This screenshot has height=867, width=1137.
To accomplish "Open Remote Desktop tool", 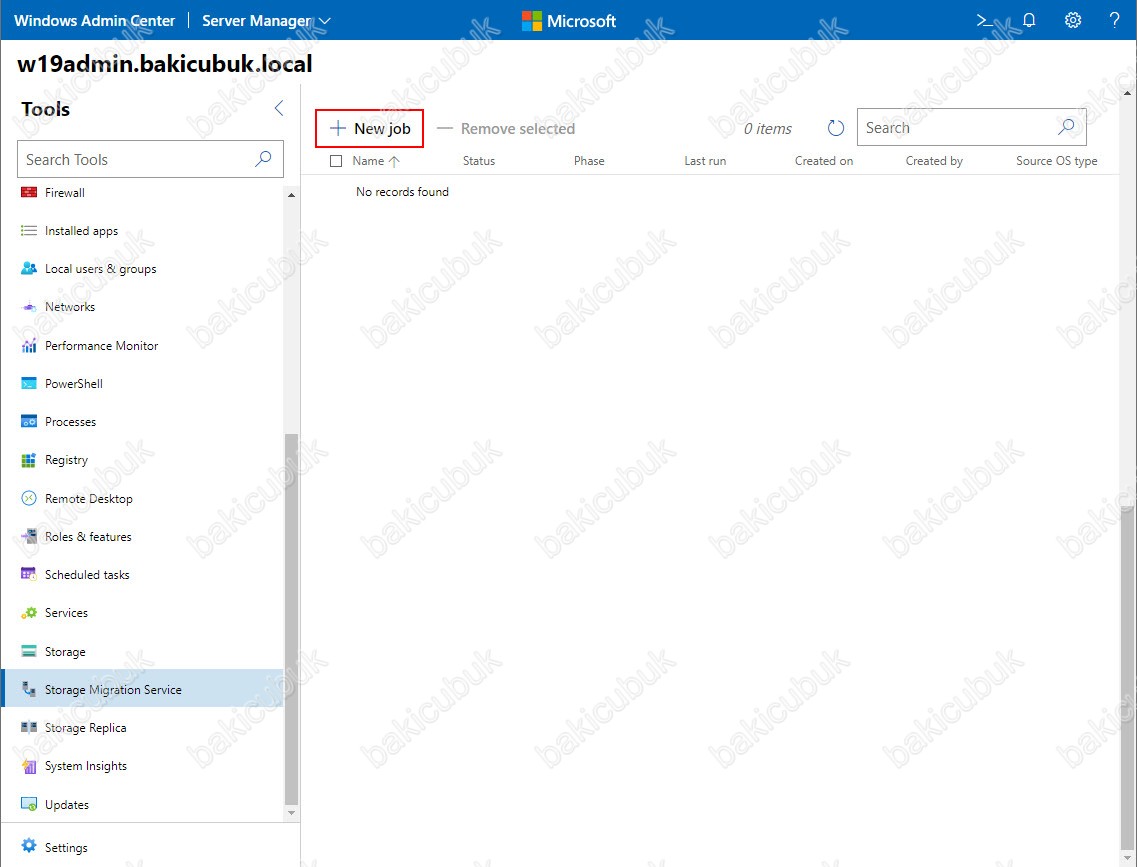I will [88, 499].
